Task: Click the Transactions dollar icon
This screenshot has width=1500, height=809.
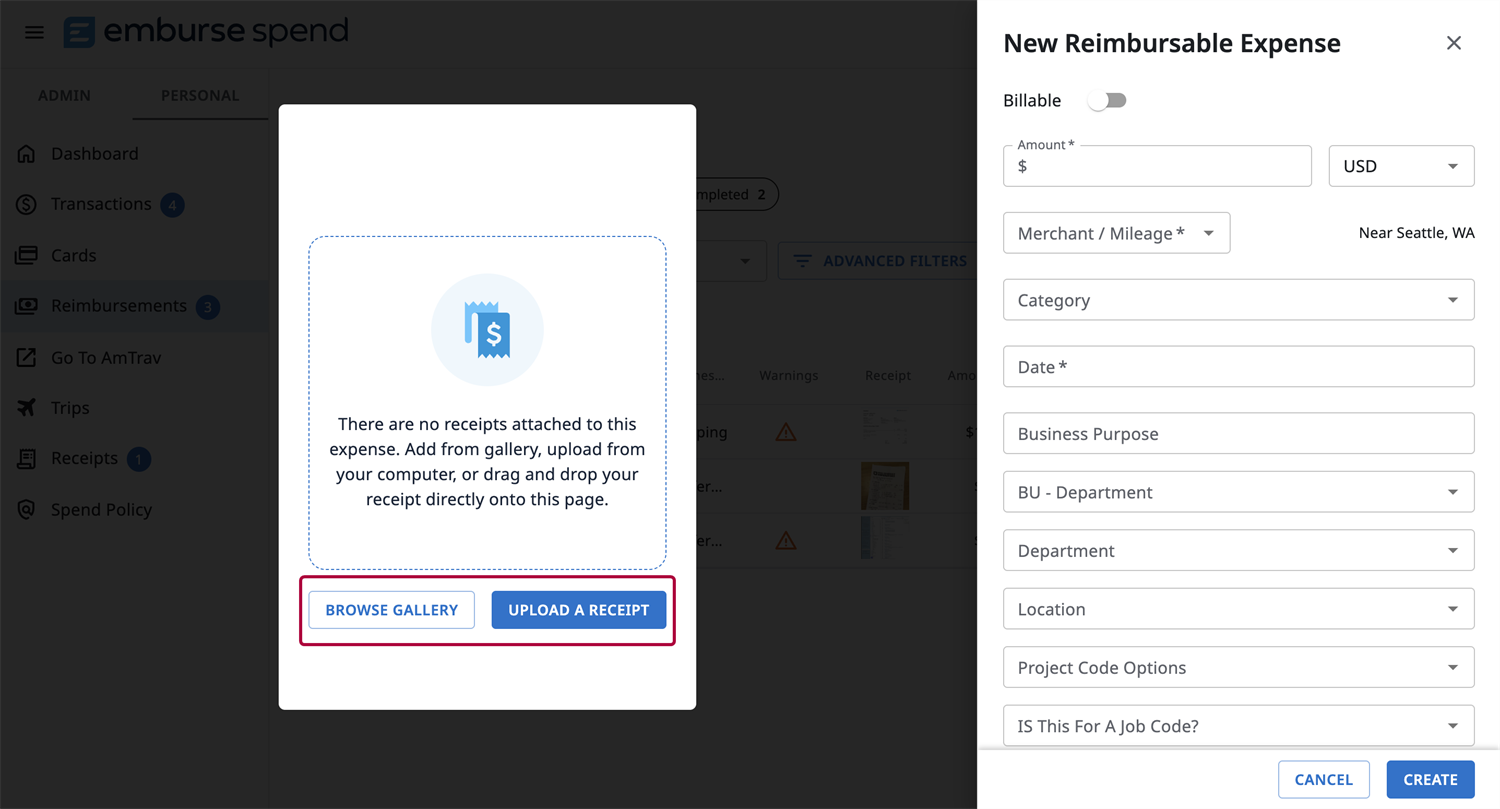Action: pyautogui.click(x=27, y=204)
